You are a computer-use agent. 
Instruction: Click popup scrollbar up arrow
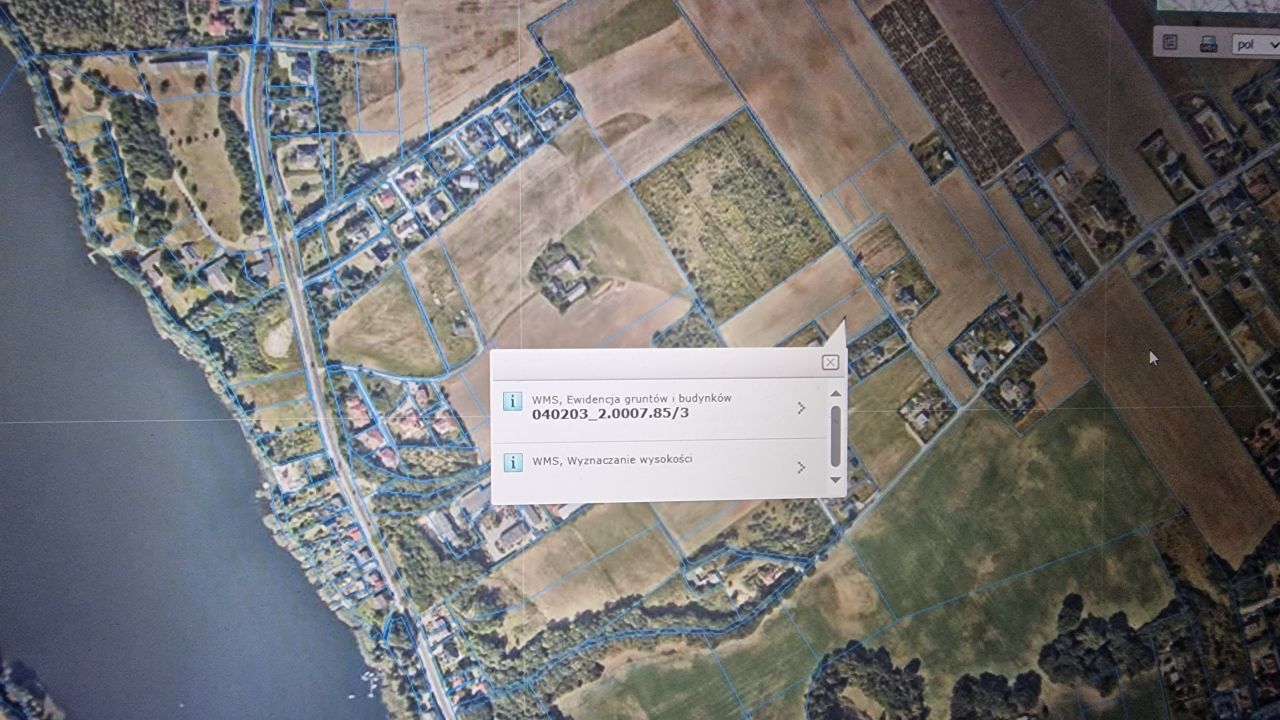point(836,394)
